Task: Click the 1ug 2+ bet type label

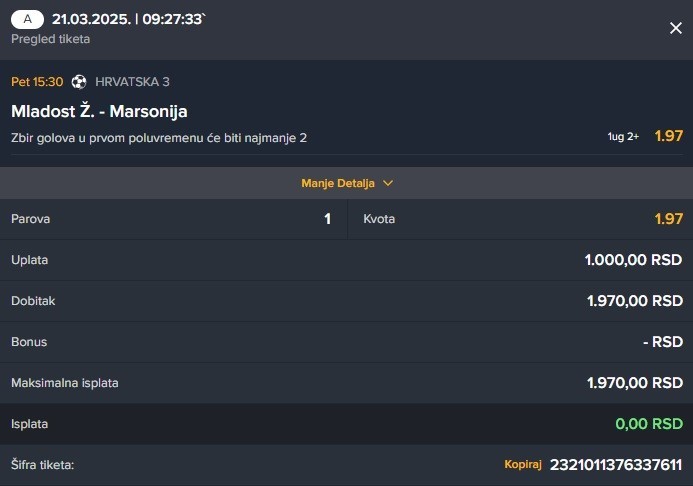Action: point(623,137)
